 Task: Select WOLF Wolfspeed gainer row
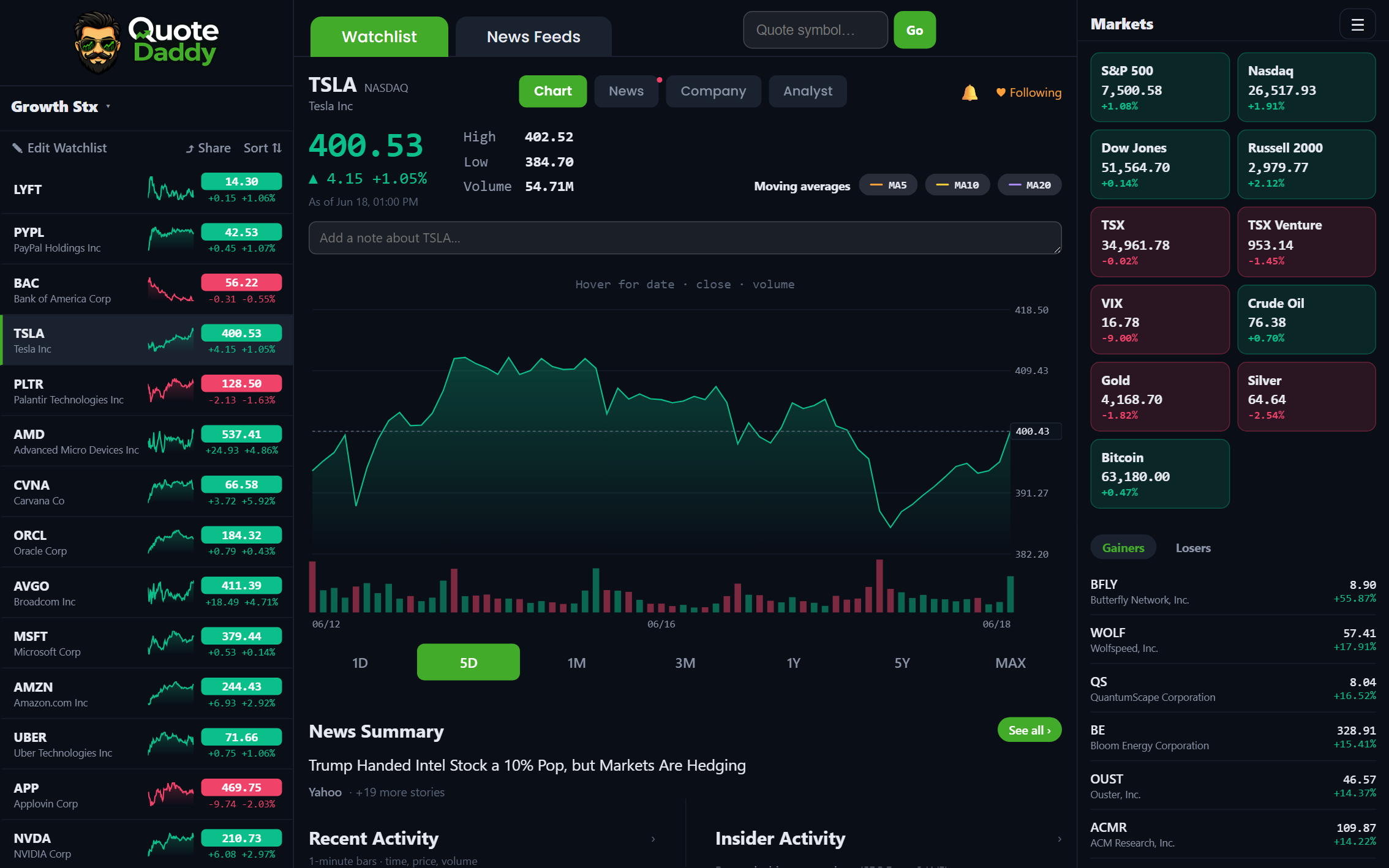point(1233,640)
